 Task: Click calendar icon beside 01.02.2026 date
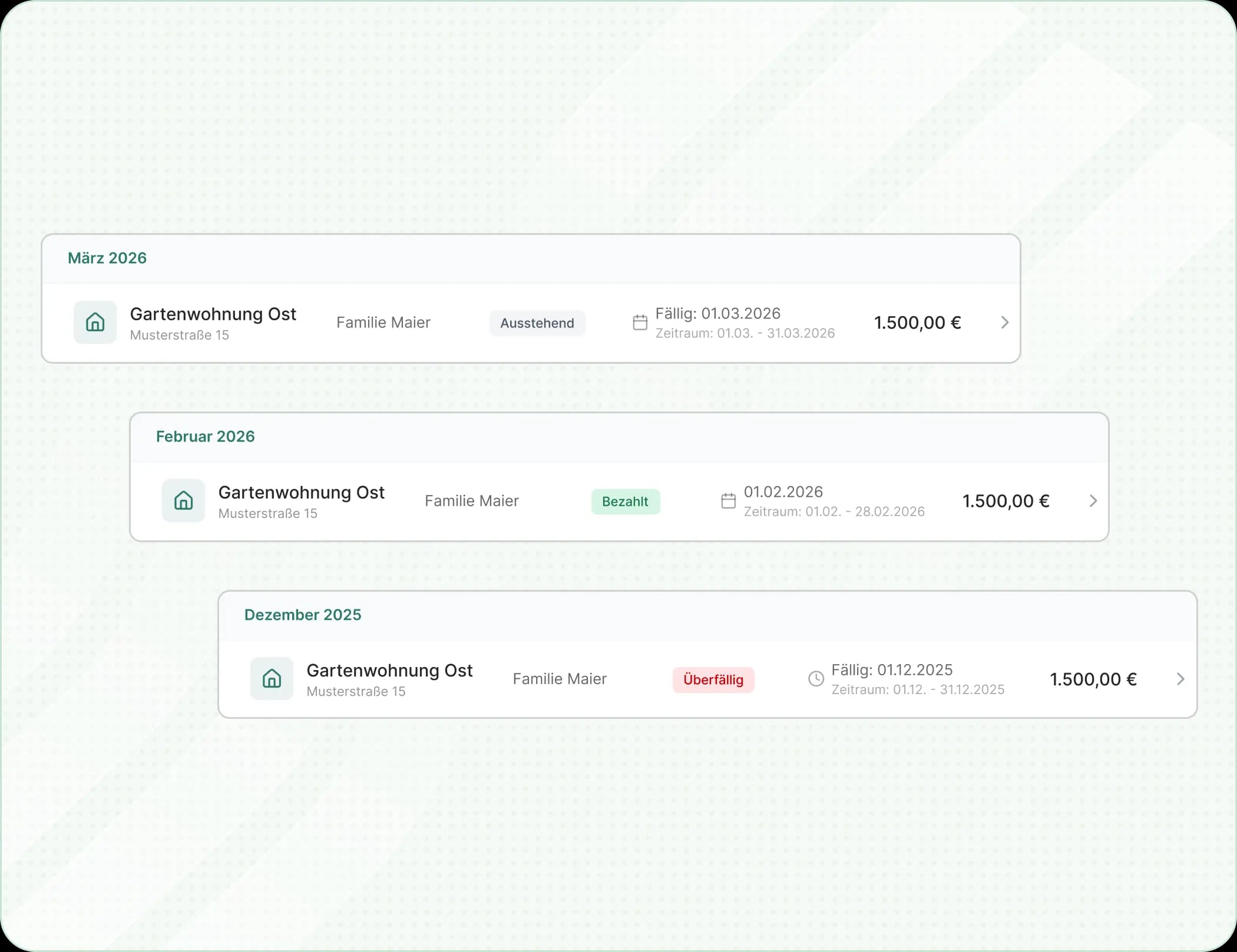728,501
